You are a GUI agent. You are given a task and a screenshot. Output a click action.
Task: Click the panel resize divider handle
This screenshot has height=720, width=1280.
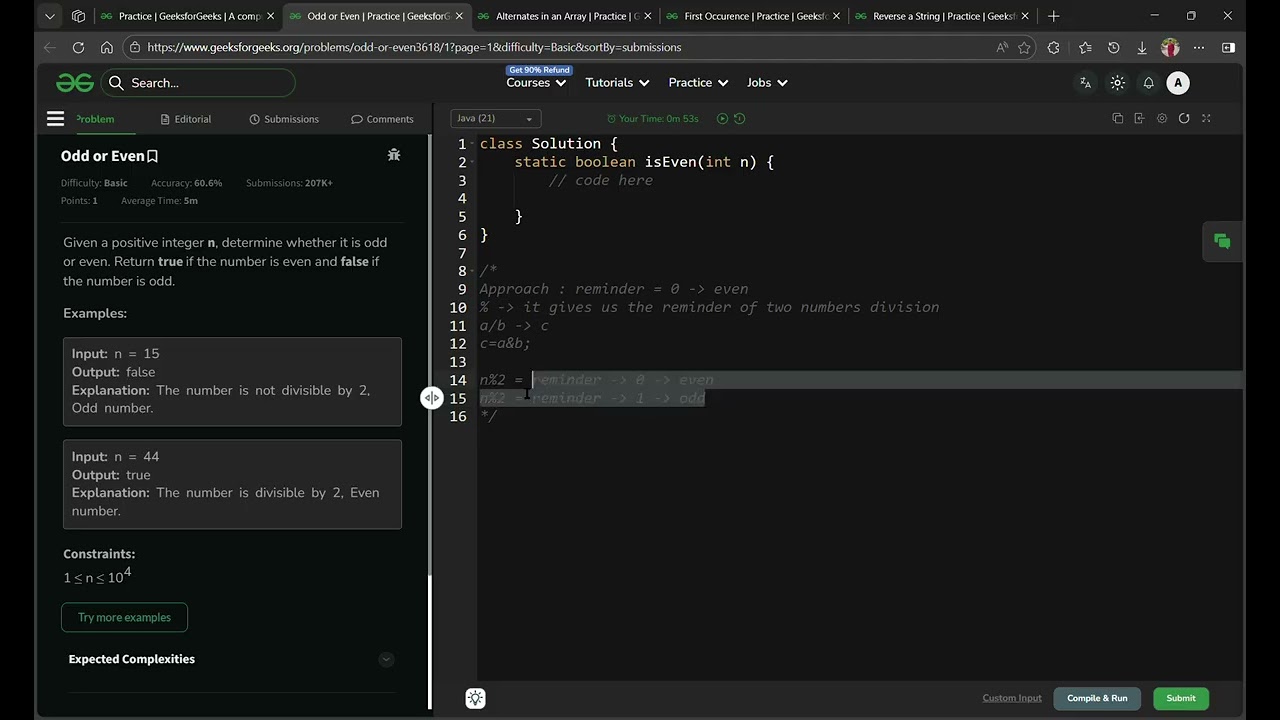(431, 398)
